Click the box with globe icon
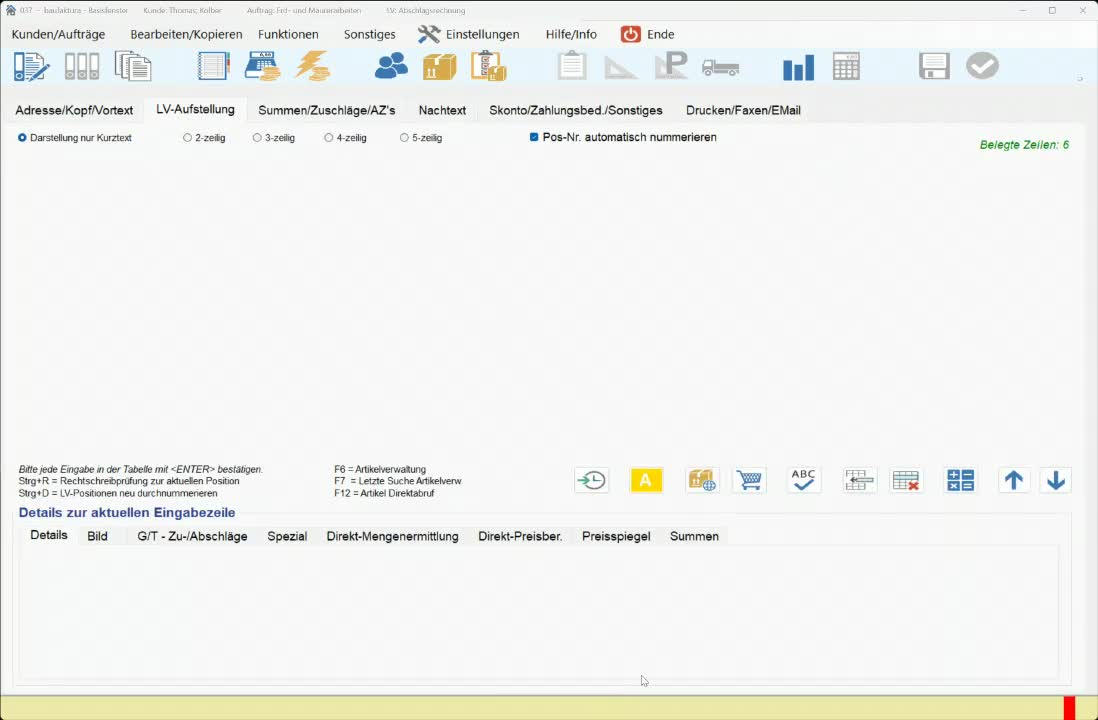This screenshot has width=1098, height=720. click(x=702, y=480)
